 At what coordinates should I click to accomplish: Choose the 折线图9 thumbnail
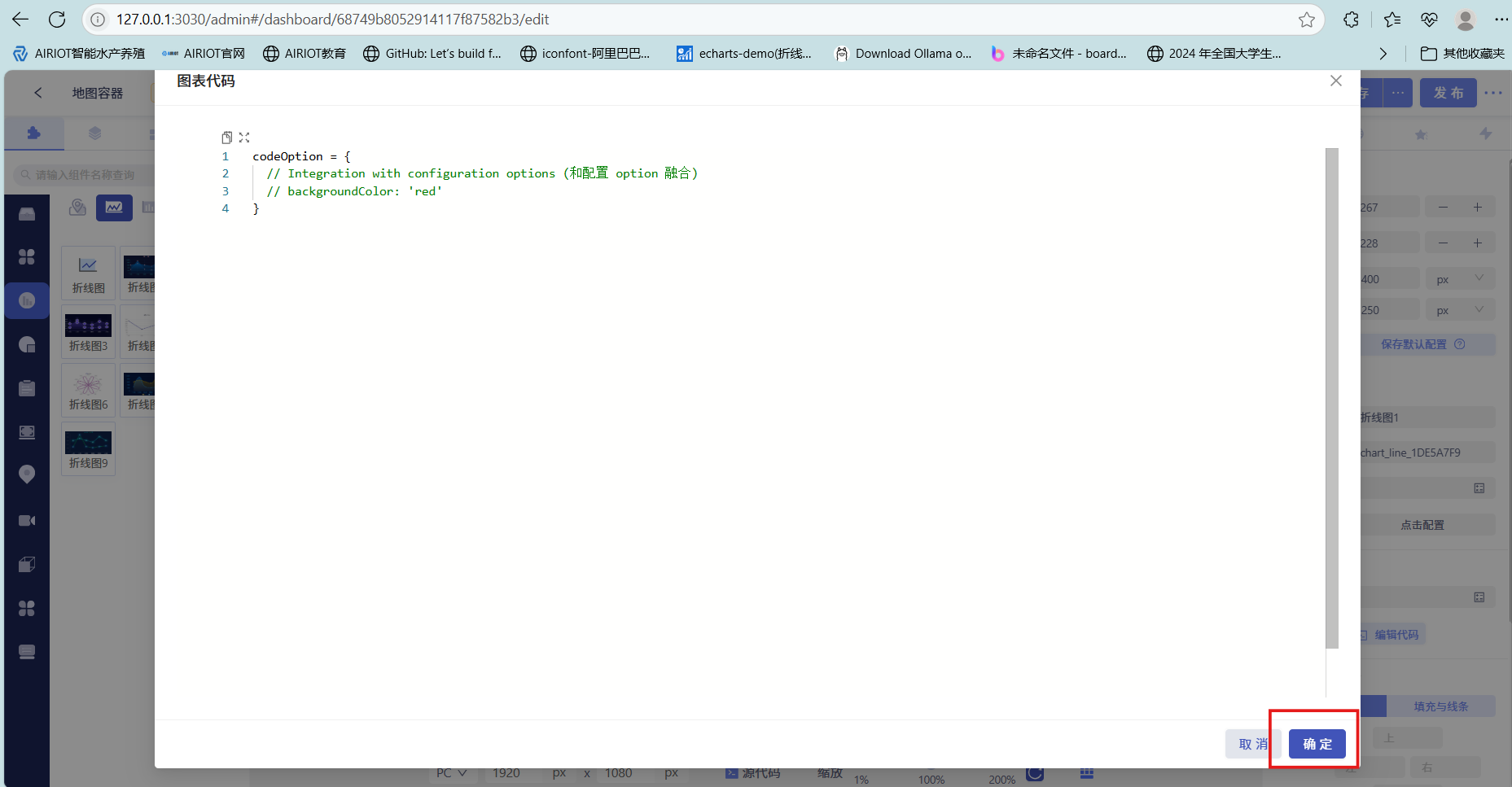88,448
